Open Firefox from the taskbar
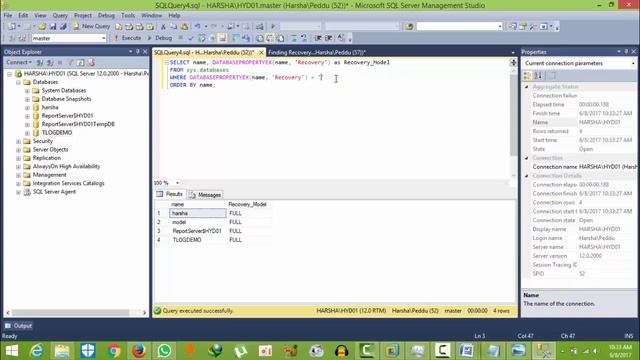This screenshot has height=360, width=640. (x=138, y=351)
